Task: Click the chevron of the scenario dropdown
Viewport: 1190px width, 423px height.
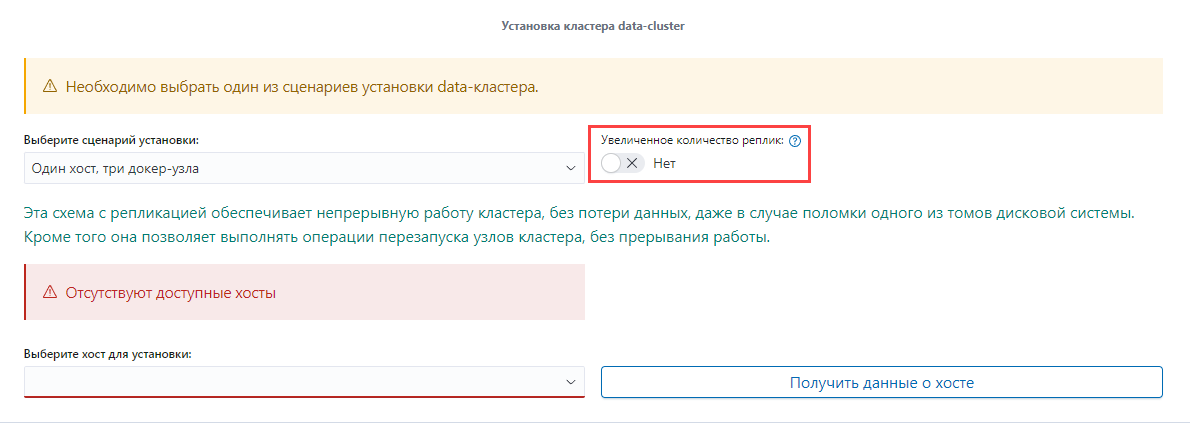Action: point(571,169)
